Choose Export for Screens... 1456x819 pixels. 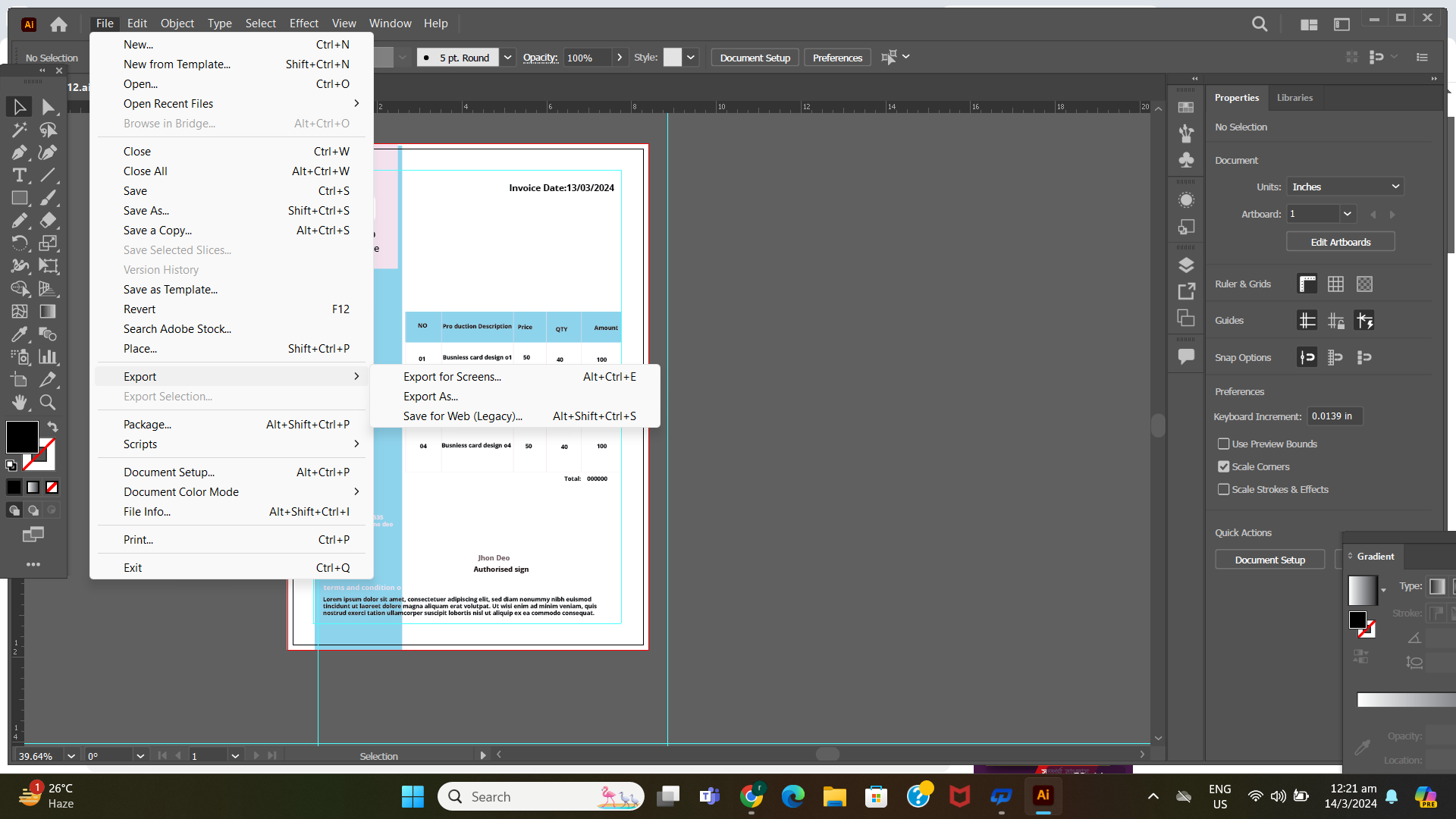[452, 377]
